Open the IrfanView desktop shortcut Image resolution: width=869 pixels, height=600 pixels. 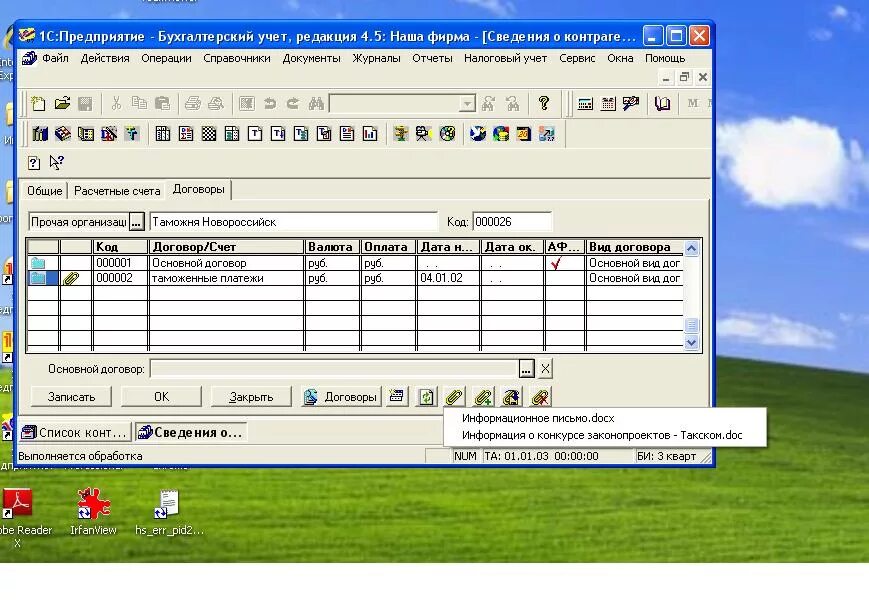point(93,511)
